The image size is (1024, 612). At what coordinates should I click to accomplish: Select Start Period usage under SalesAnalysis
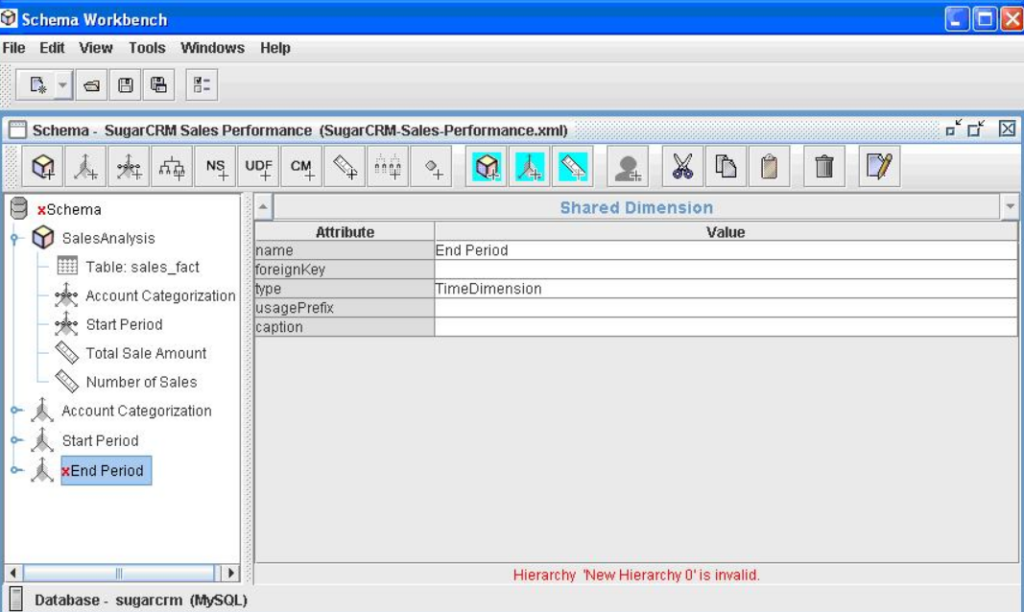124,325
